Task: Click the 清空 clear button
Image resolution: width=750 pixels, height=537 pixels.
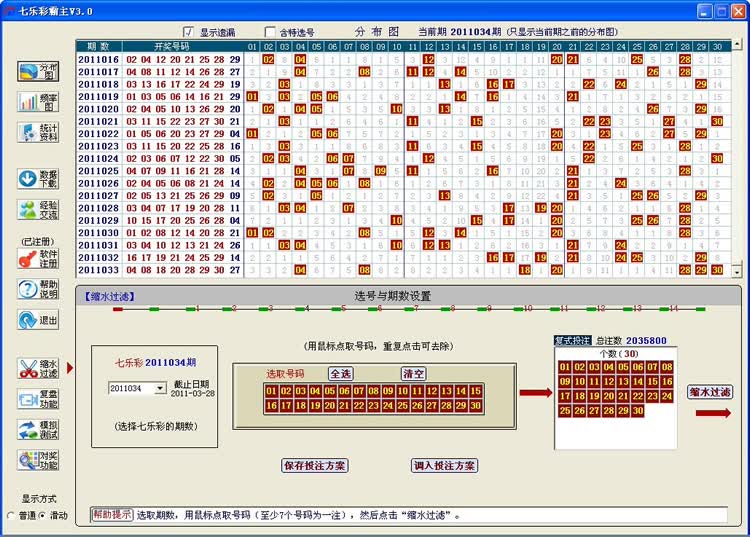Action: [x=413, y=373]
